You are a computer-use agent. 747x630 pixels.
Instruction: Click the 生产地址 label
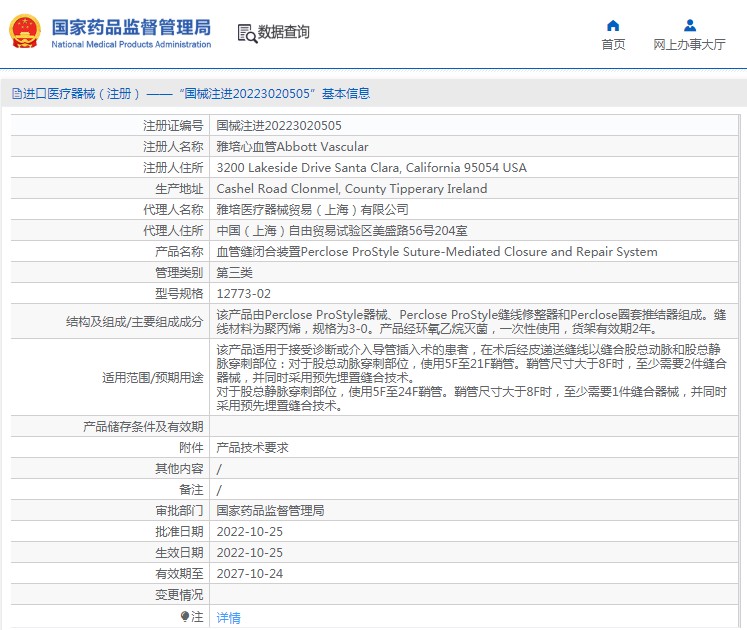click(x=179, y=189)
